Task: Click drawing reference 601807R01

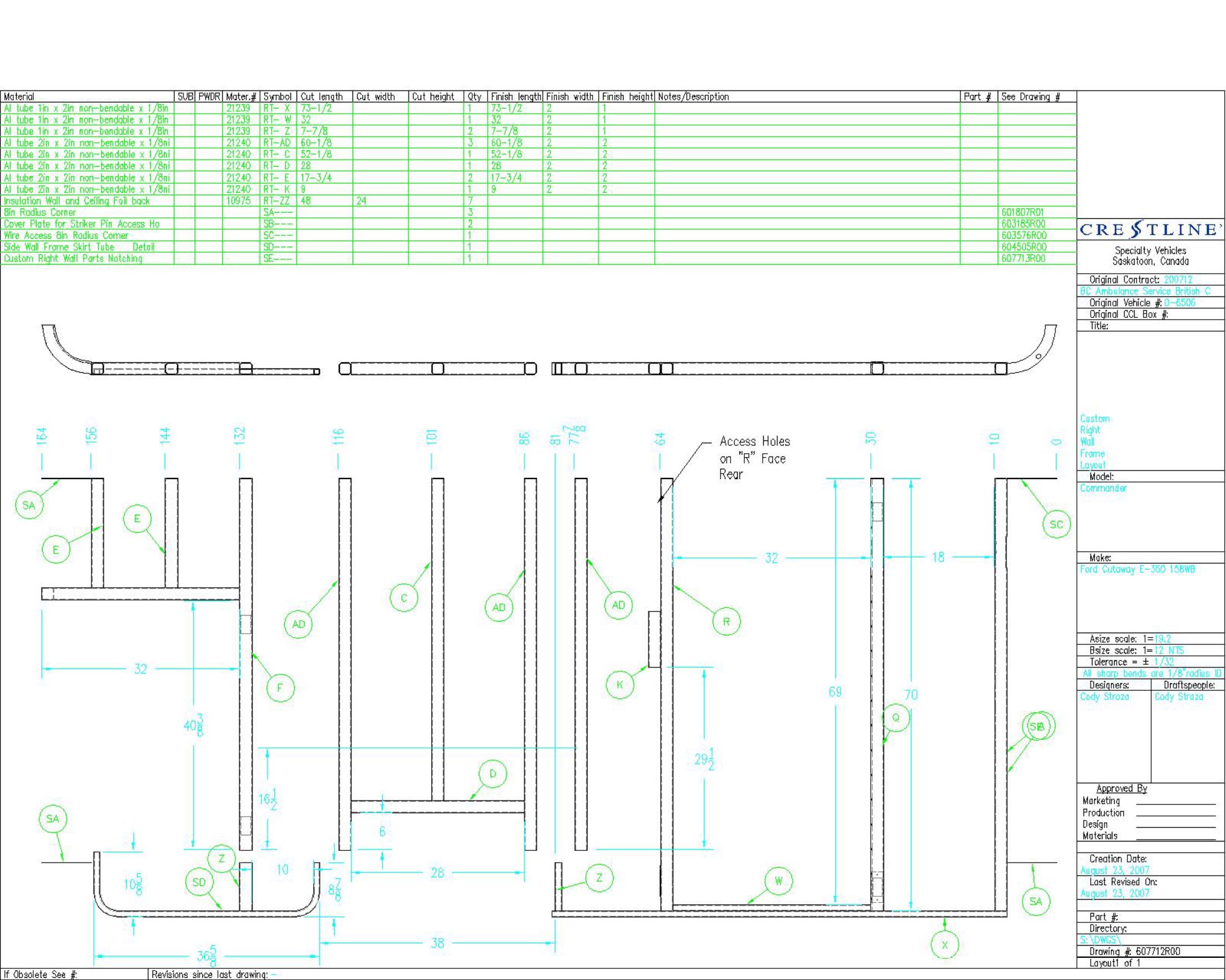Action: coord(1023,212)
